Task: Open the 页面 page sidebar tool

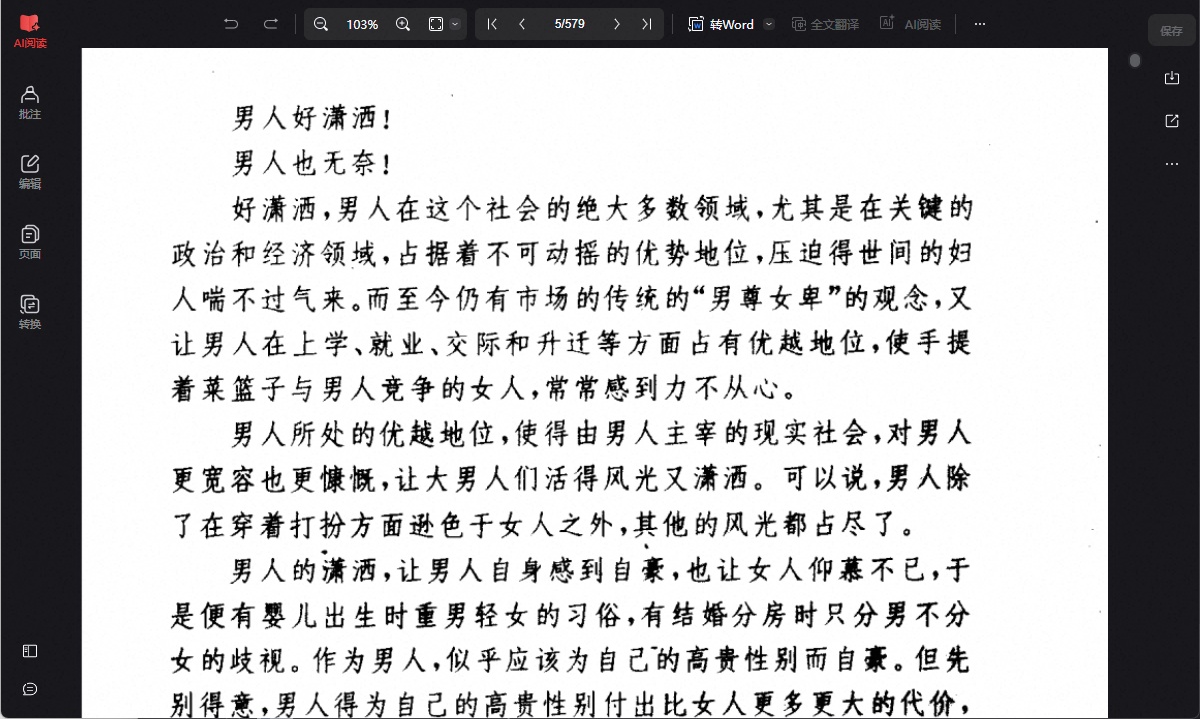Action: click(30, 243)
